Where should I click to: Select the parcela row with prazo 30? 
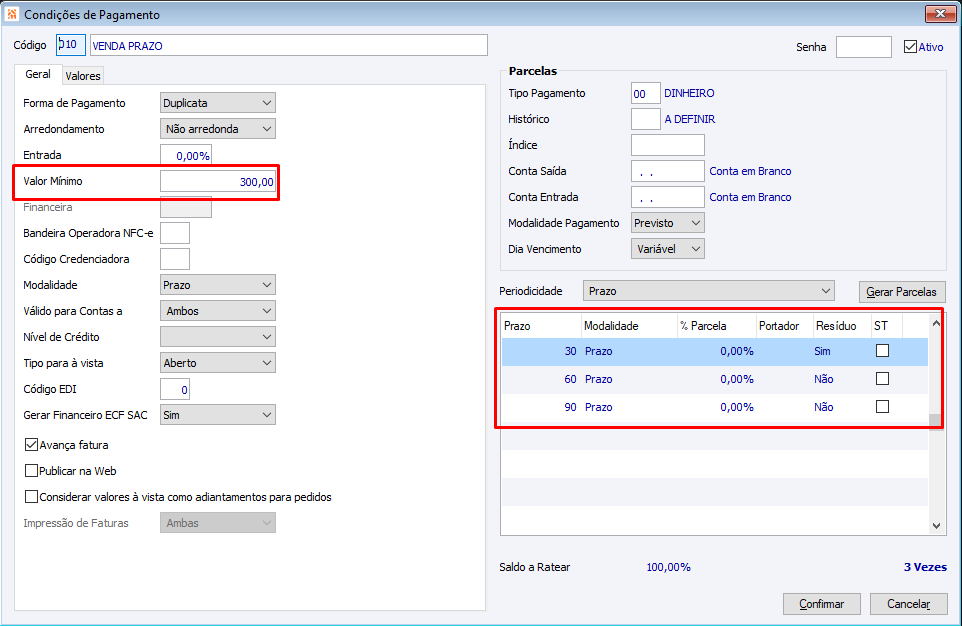click(715, 351)
